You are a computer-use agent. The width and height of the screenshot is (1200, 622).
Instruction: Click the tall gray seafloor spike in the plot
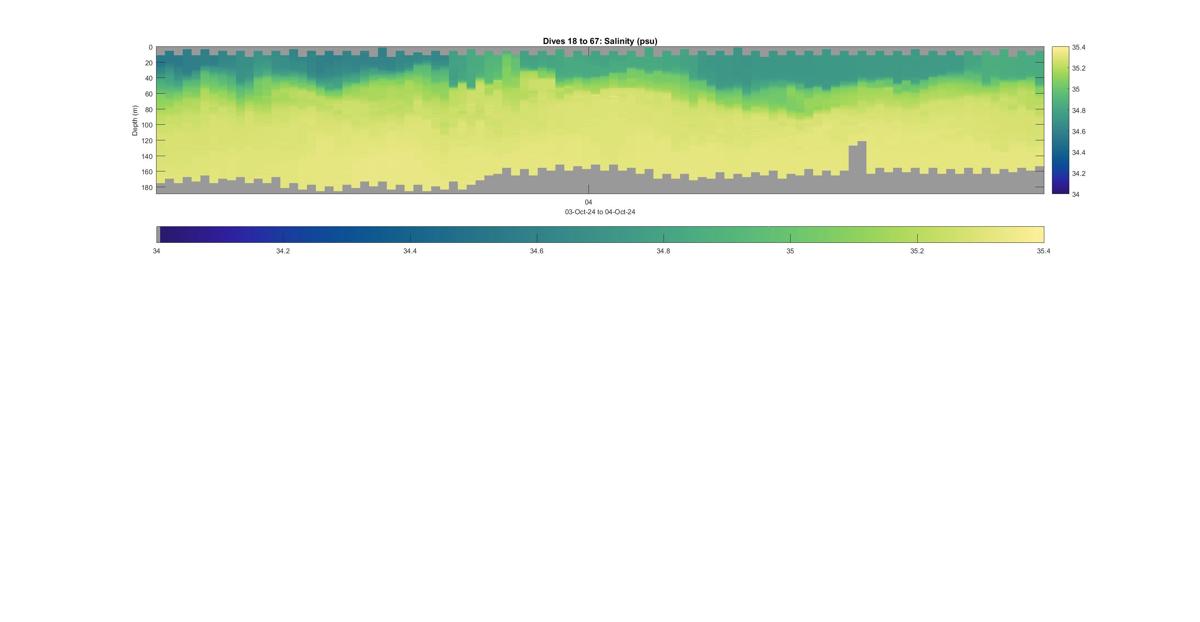pyautogui.click(x=857, y=157)
